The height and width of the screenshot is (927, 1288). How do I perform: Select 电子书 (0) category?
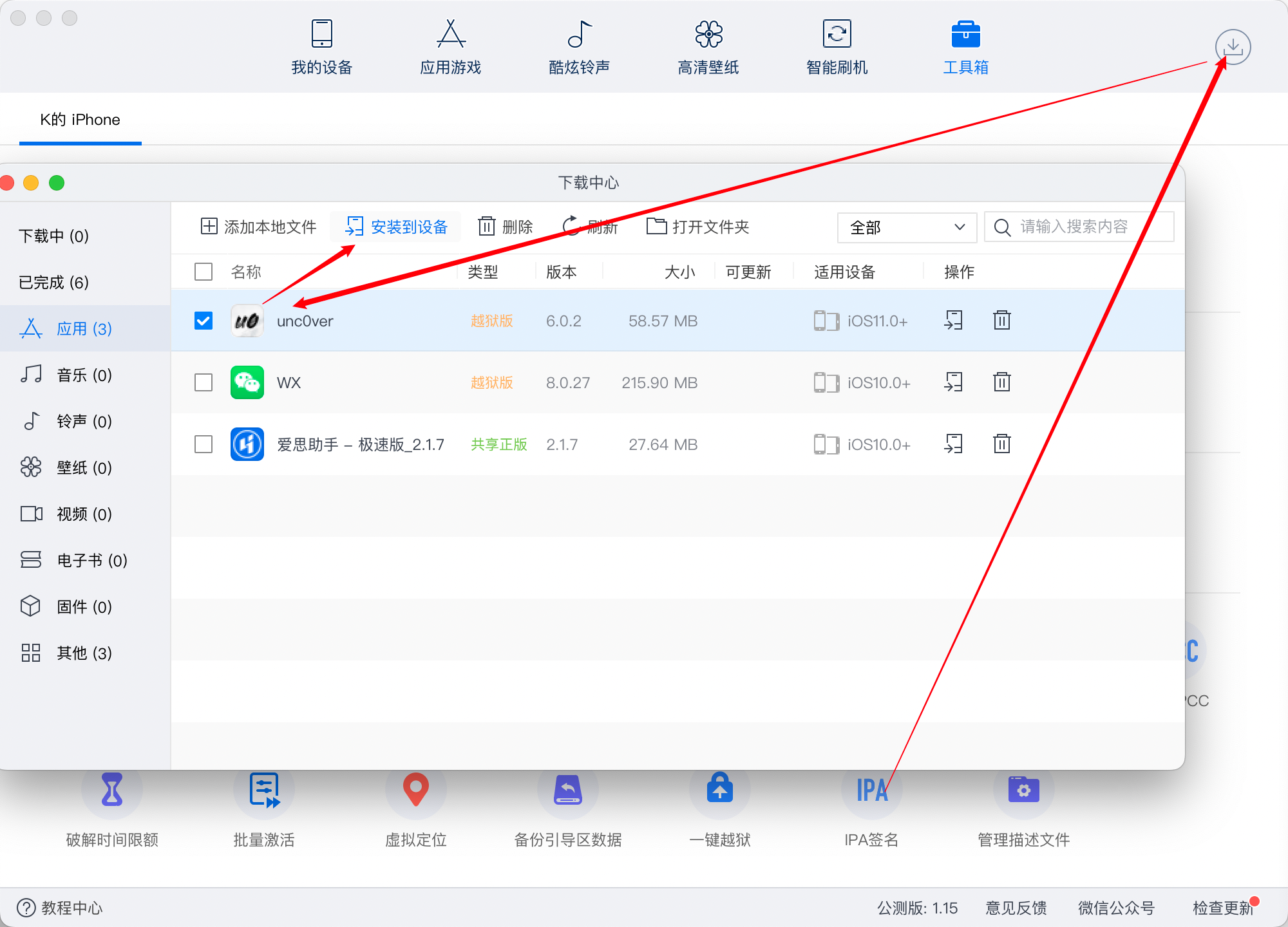click(85, 560)
